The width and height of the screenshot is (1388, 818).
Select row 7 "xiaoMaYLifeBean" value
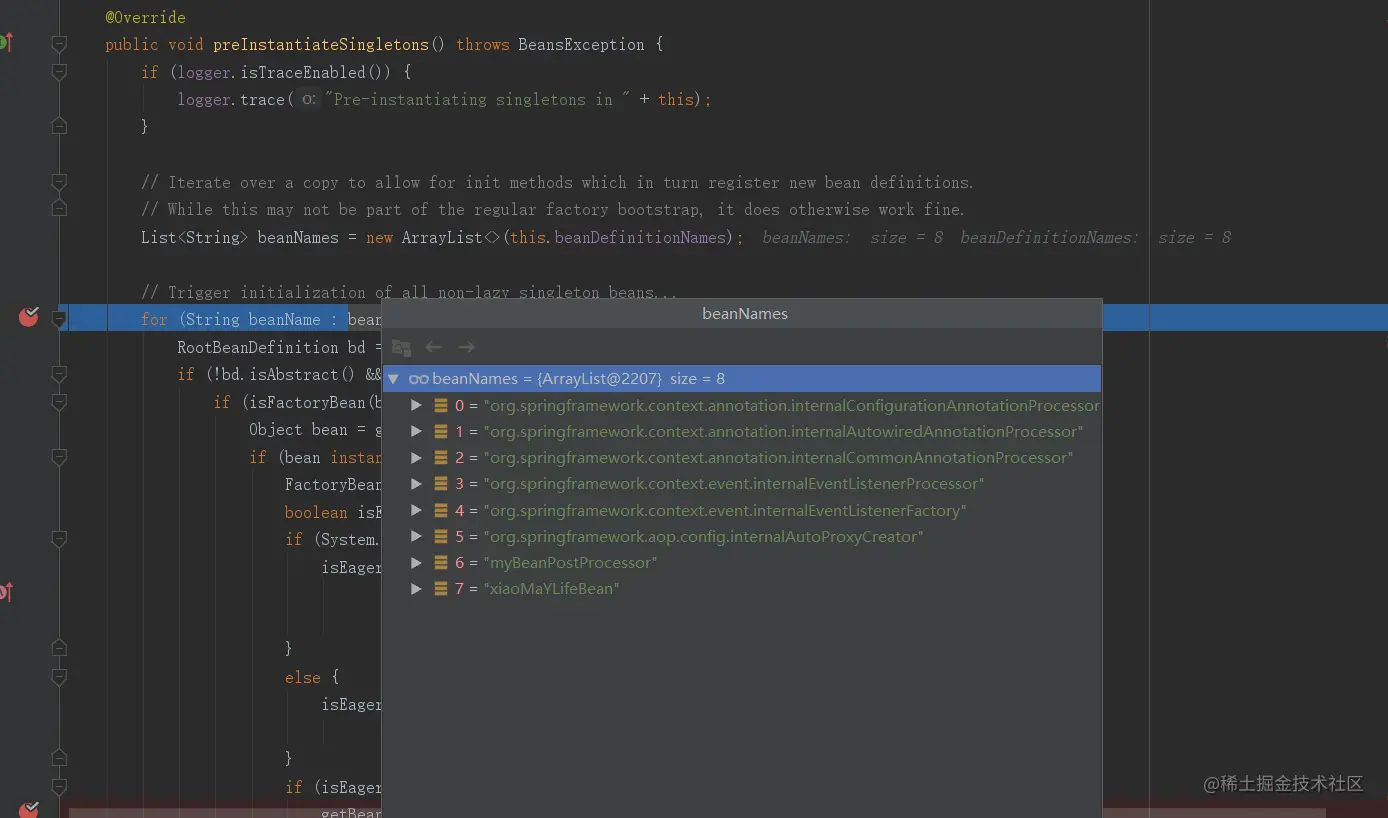(552, 588)
